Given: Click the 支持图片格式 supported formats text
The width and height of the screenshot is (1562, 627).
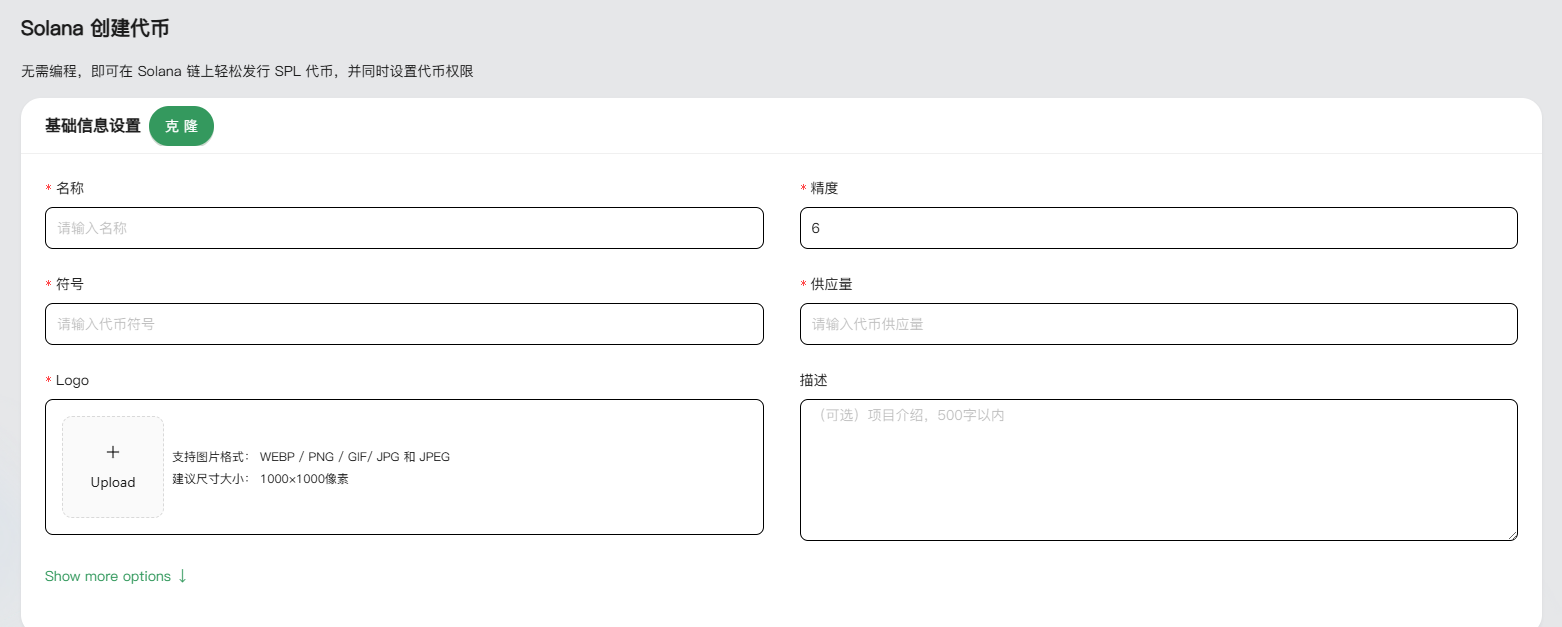Looking at the screenshot, I should 311,457.
